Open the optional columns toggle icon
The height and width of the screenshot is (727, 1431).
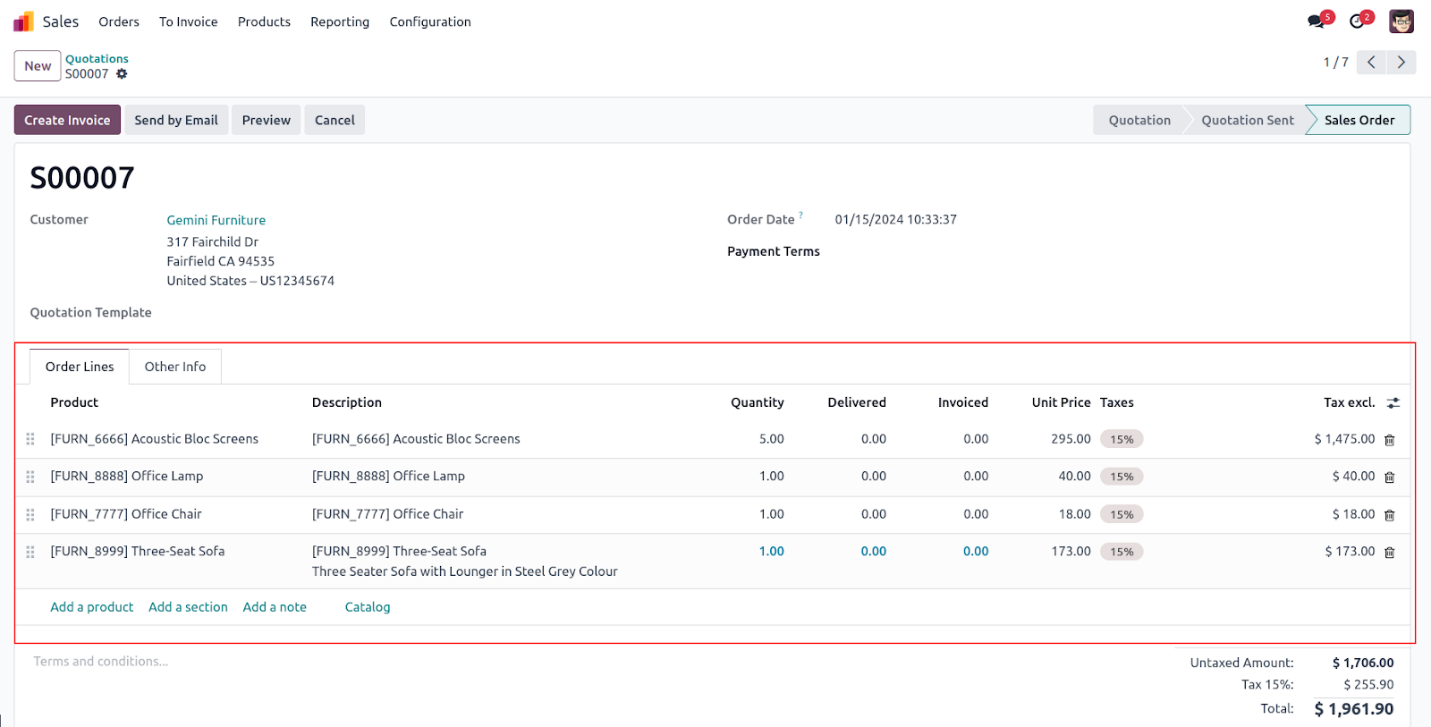(x=1393, y=403)
